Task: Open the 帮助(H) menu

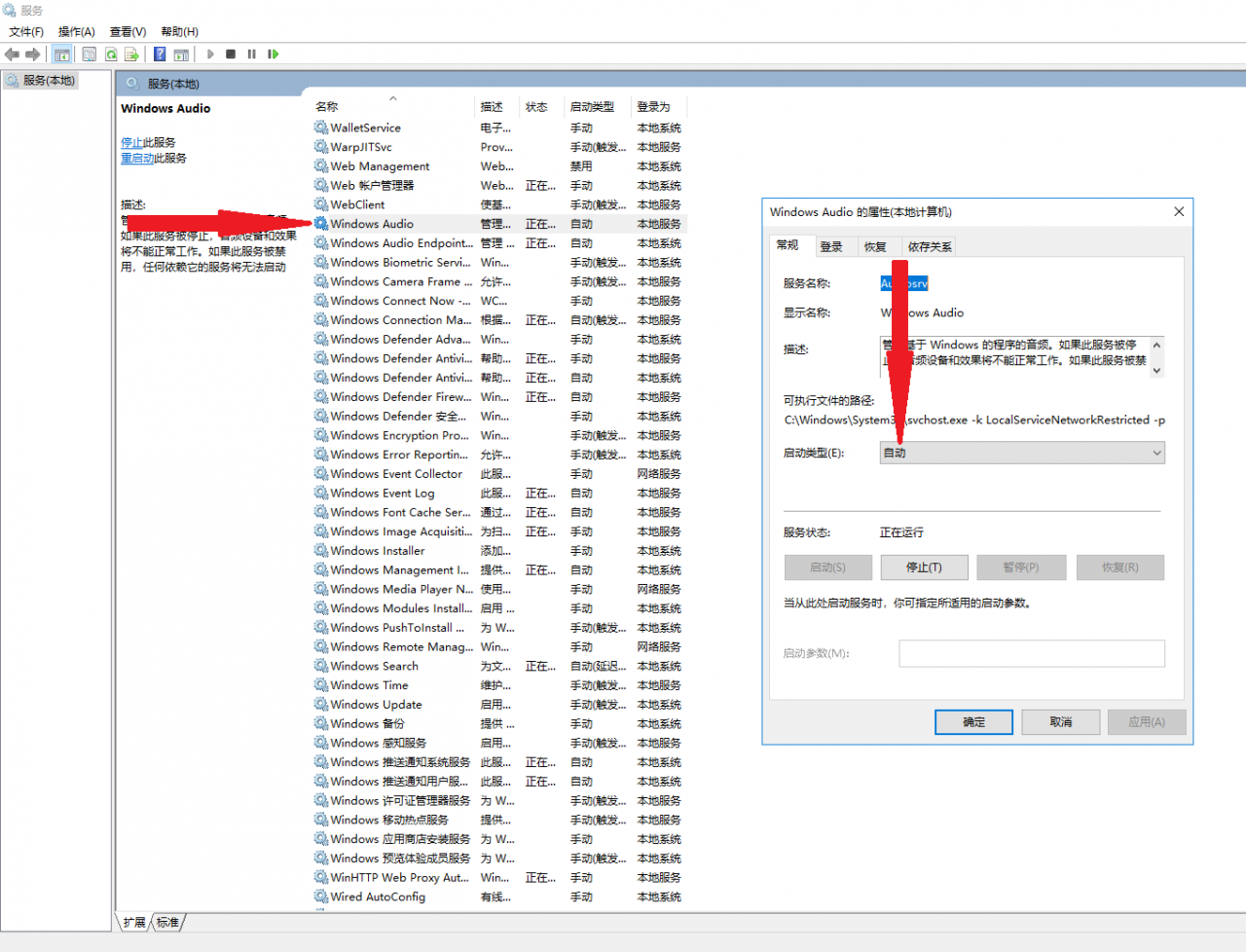Action: (179, 32)
